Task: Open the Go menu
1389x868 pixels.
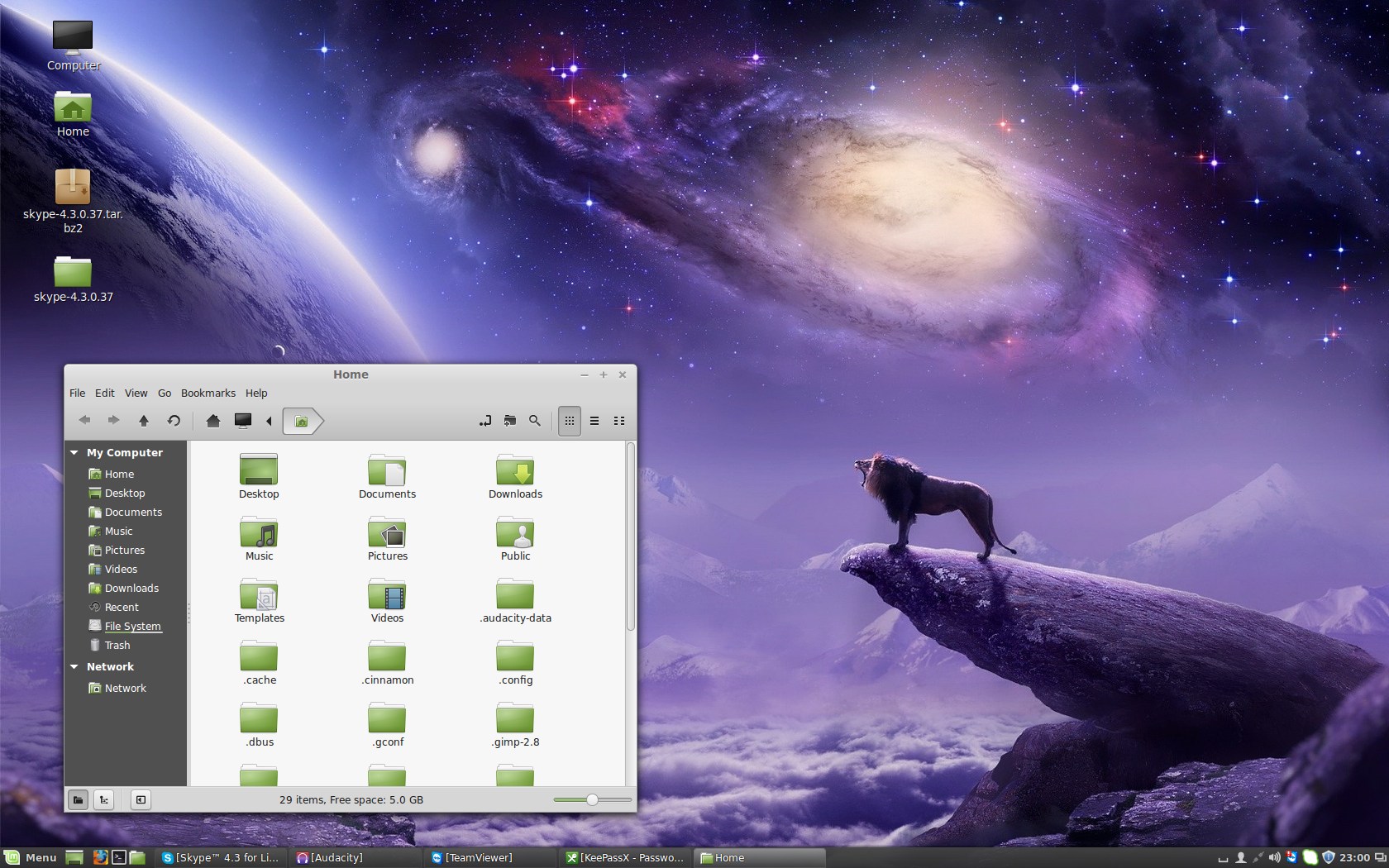Action: point(165,393)
